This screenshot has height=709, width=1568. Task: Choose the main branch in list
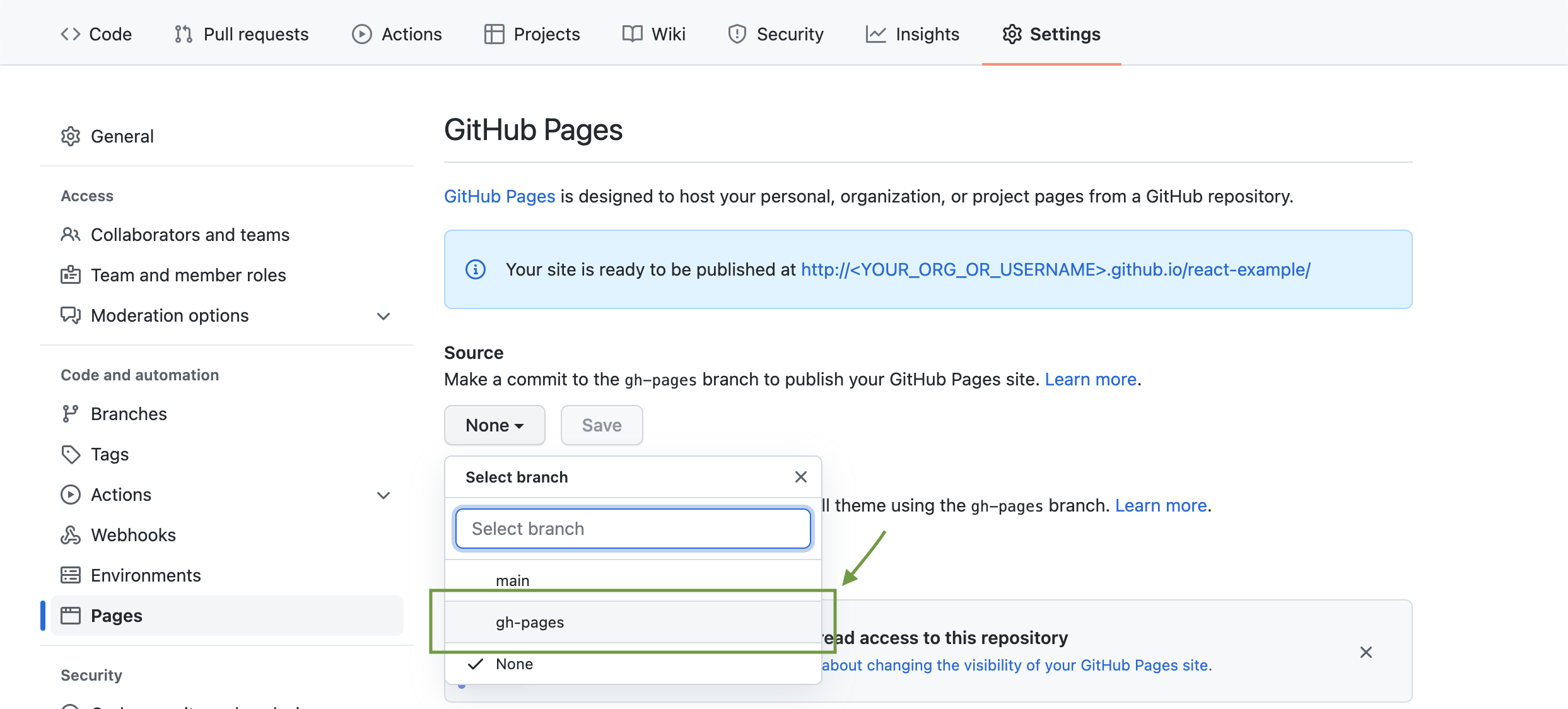tap(512, 580)
